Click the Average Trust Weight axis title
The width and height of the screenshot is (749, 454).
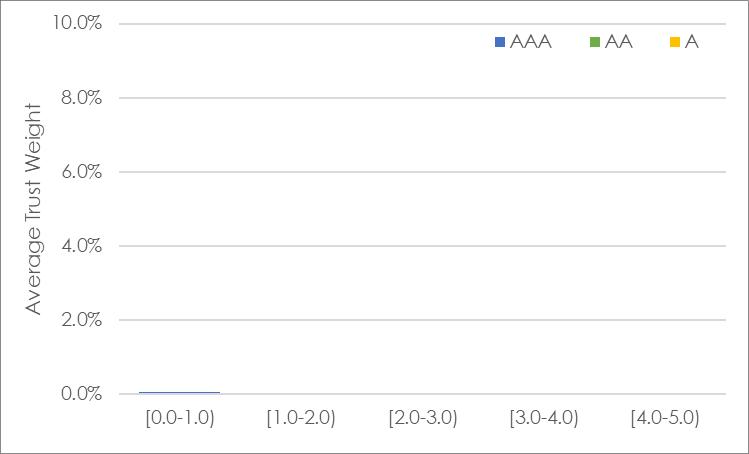tap(33, 209)
